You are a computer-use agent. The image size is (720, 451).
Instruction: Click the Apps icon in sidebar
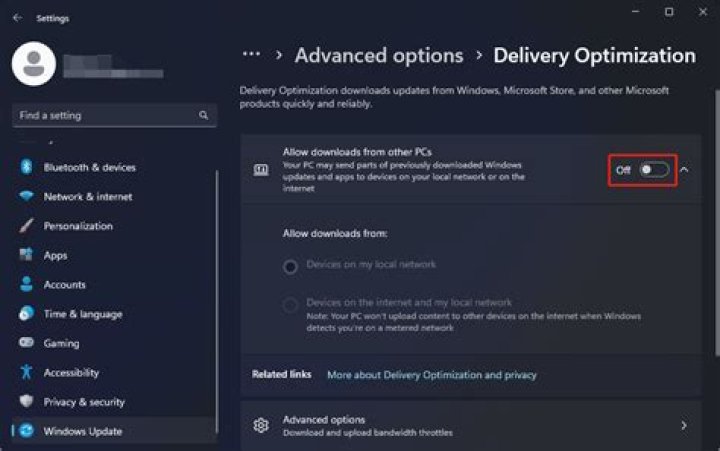26,255
